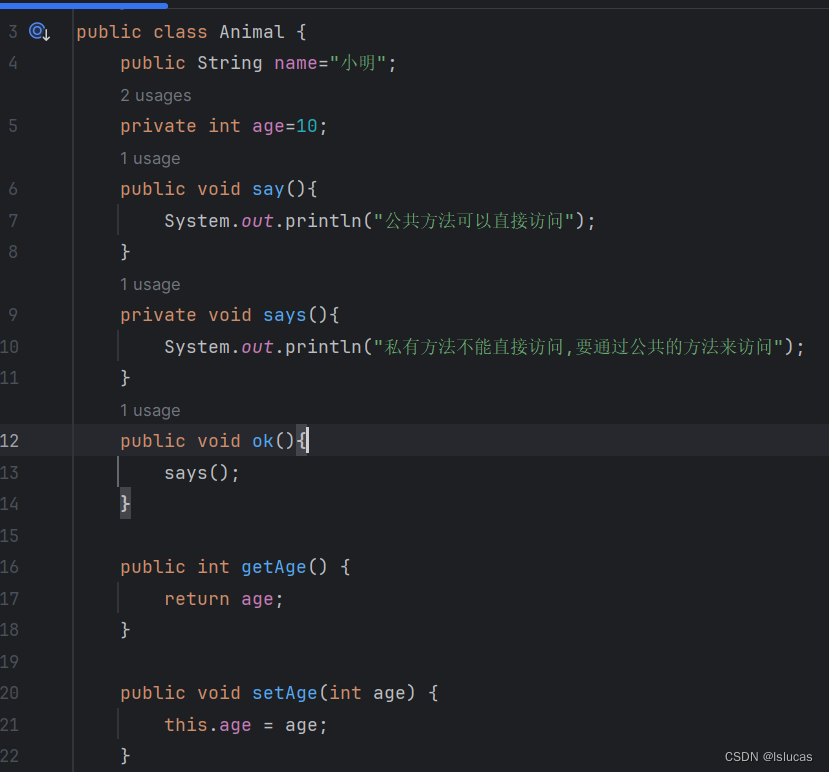Click line number 16 in the gutter

point(10,567)
